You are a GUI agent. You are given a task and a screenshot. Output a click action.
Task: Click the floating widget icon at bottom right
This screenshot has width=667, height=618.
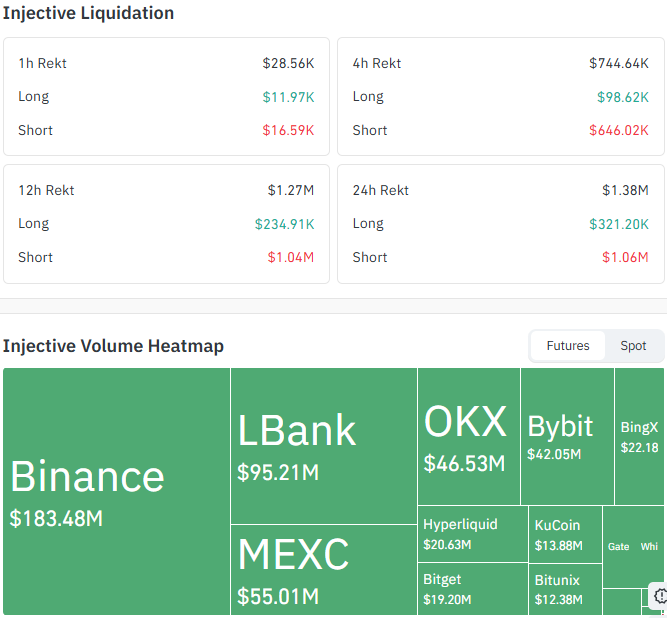660,596
